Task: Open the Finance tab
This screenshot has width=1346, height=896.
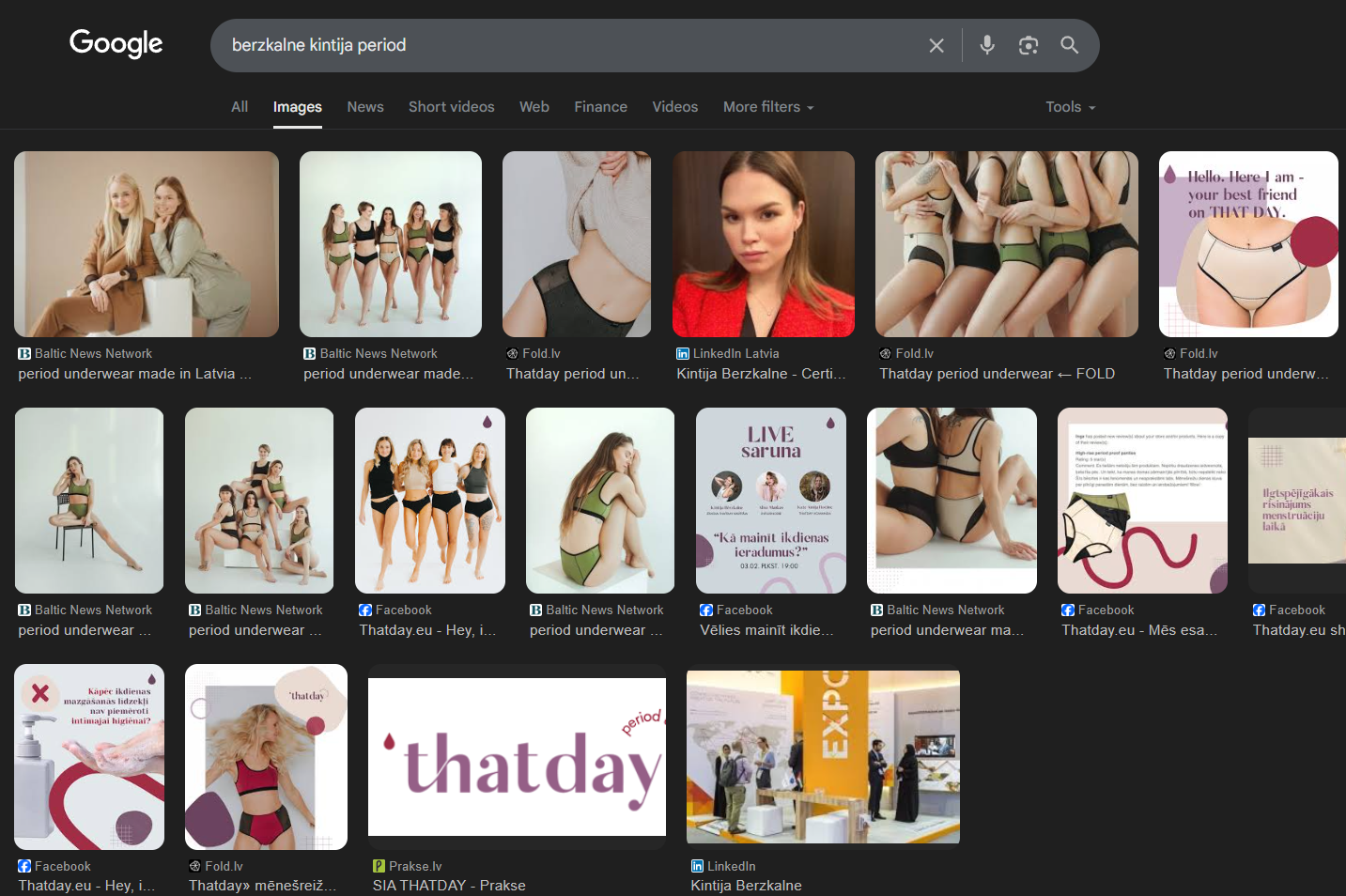Action: tap(601, 107)
